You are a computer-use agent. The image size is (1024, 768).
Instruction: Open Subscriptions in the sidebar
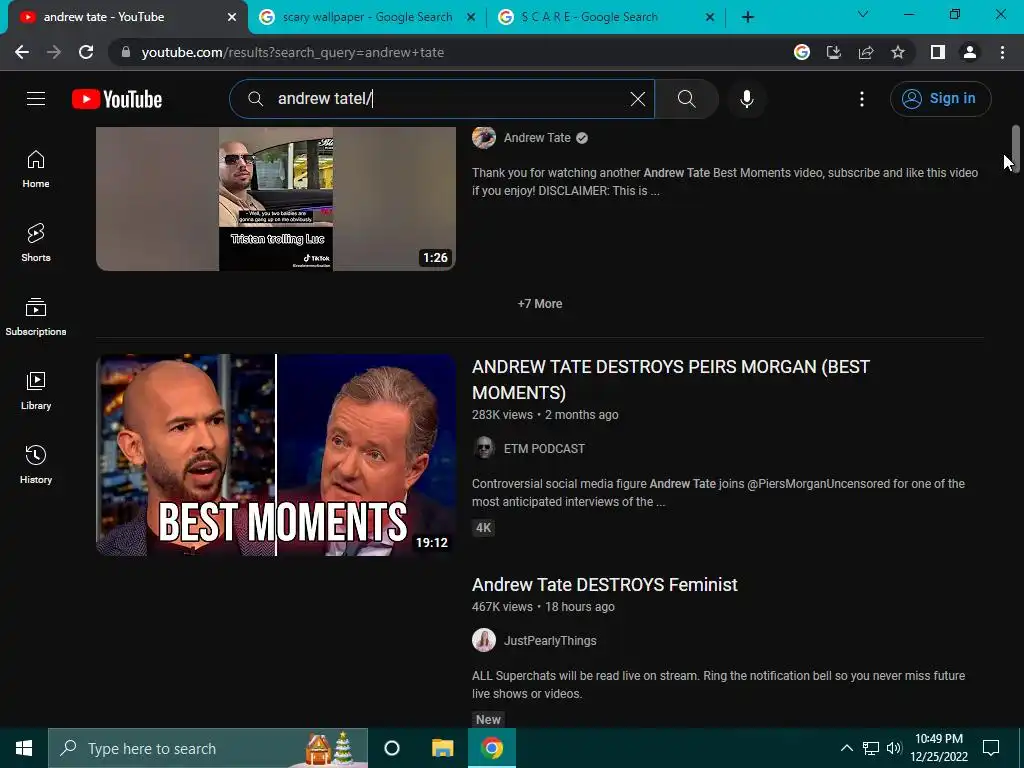[x=36, y=317]
